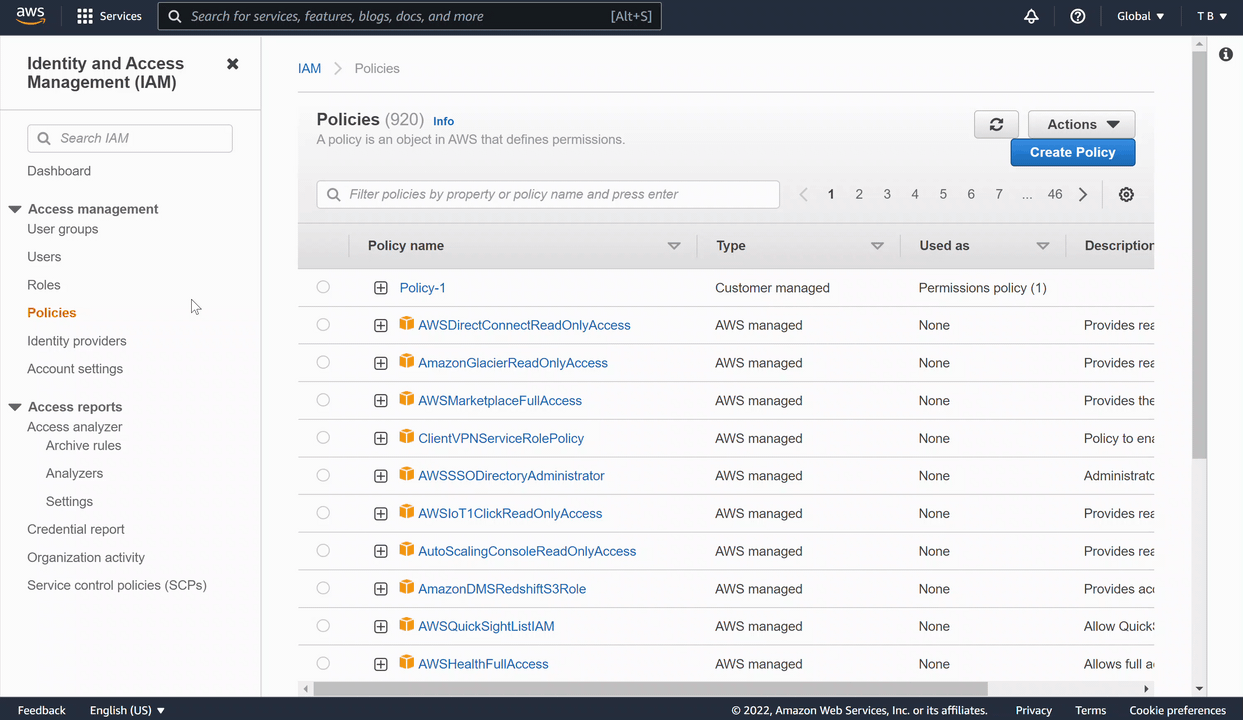The width and height of the screenshot is (1243, 720).
Task: Click the orange icon beside AWSHealthFullAccess
Action: [406, 662]
